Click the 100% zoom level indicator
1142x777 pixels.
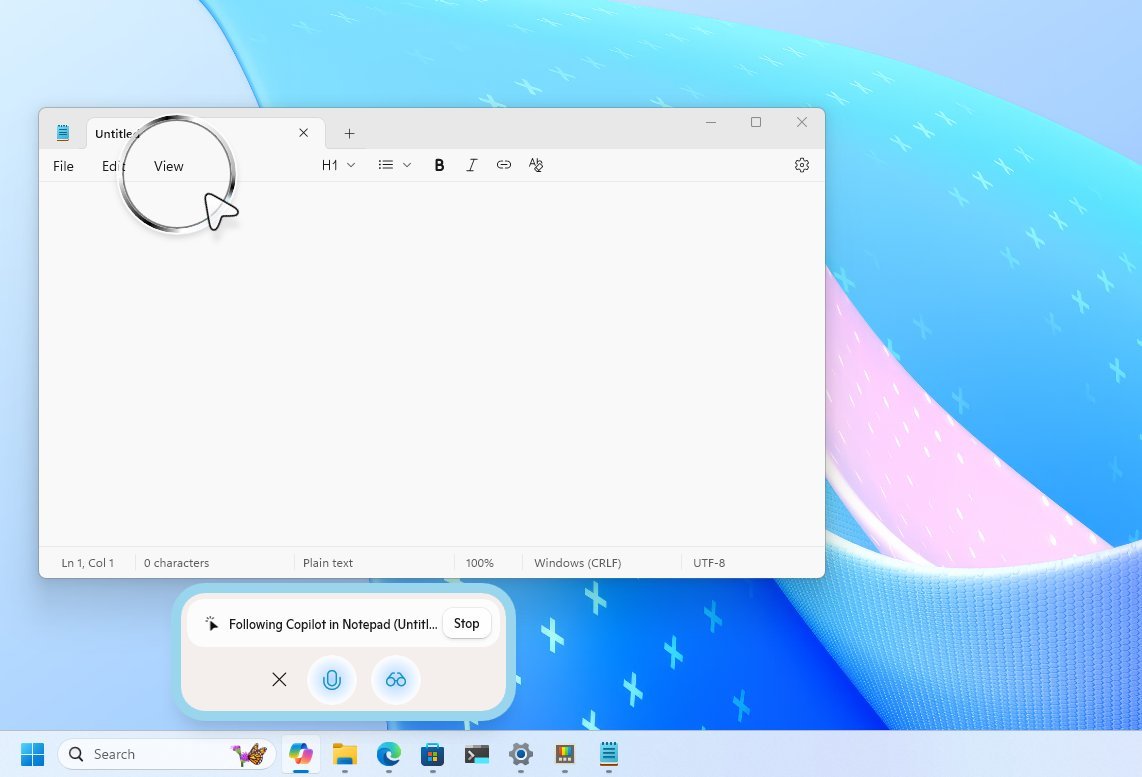(x=479, y=563)
